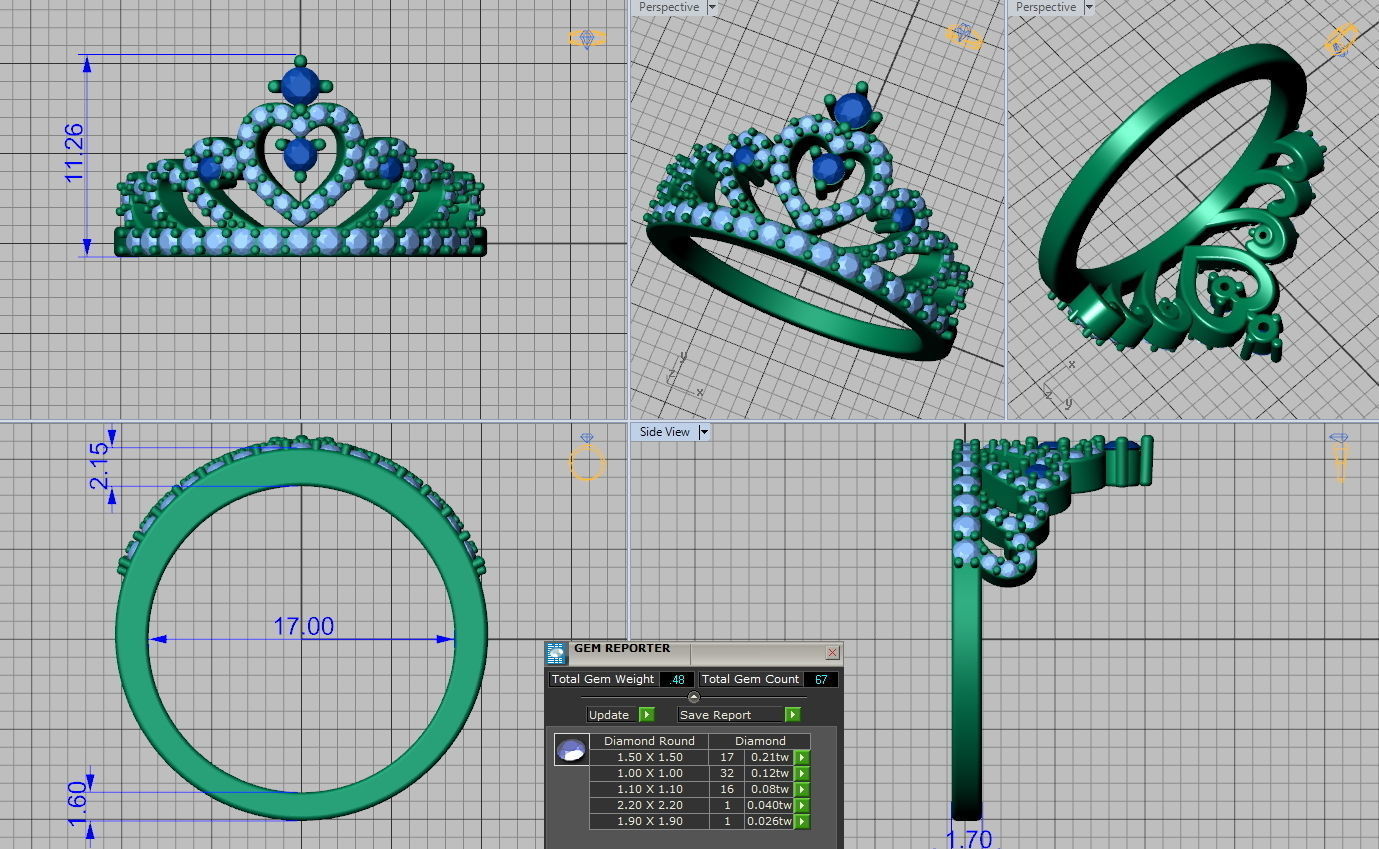The height and width of the screenshot is (849, 1379).
Task: Click green arrow for 1.50 X 1.50 row
Action: [x=801, y=758]
